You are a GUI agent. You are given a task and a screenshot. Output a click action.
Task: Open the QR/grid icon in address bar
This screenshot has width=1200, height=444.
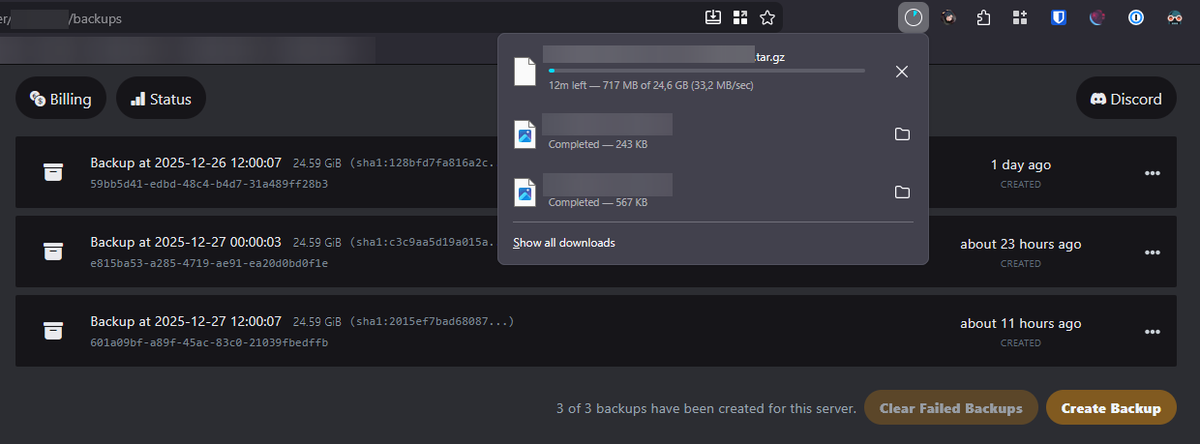tap(740, 17)
